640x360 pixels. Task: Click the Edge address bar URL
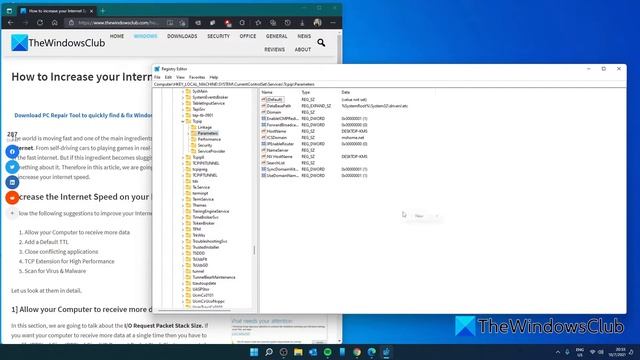[x=118, y=23]
